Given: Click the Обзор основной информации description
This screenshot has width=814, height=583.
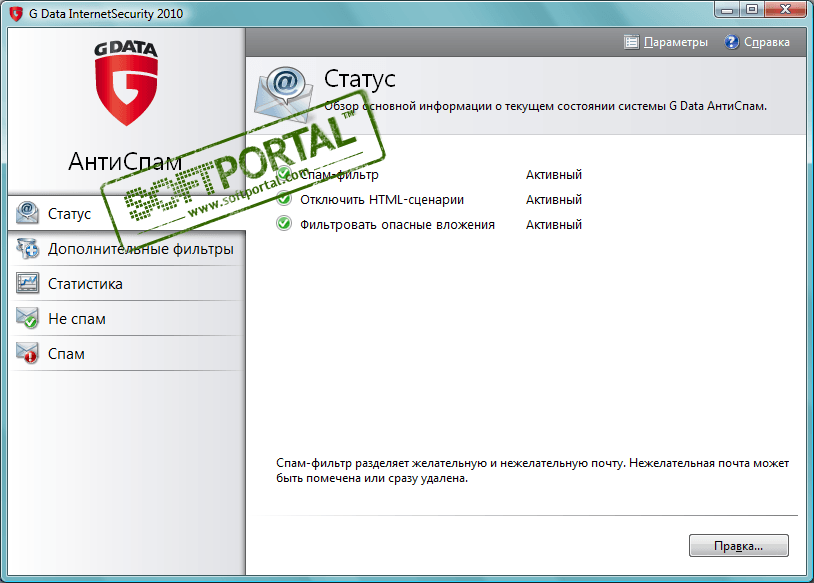Looking at the screenshot, I should point(546,106).
